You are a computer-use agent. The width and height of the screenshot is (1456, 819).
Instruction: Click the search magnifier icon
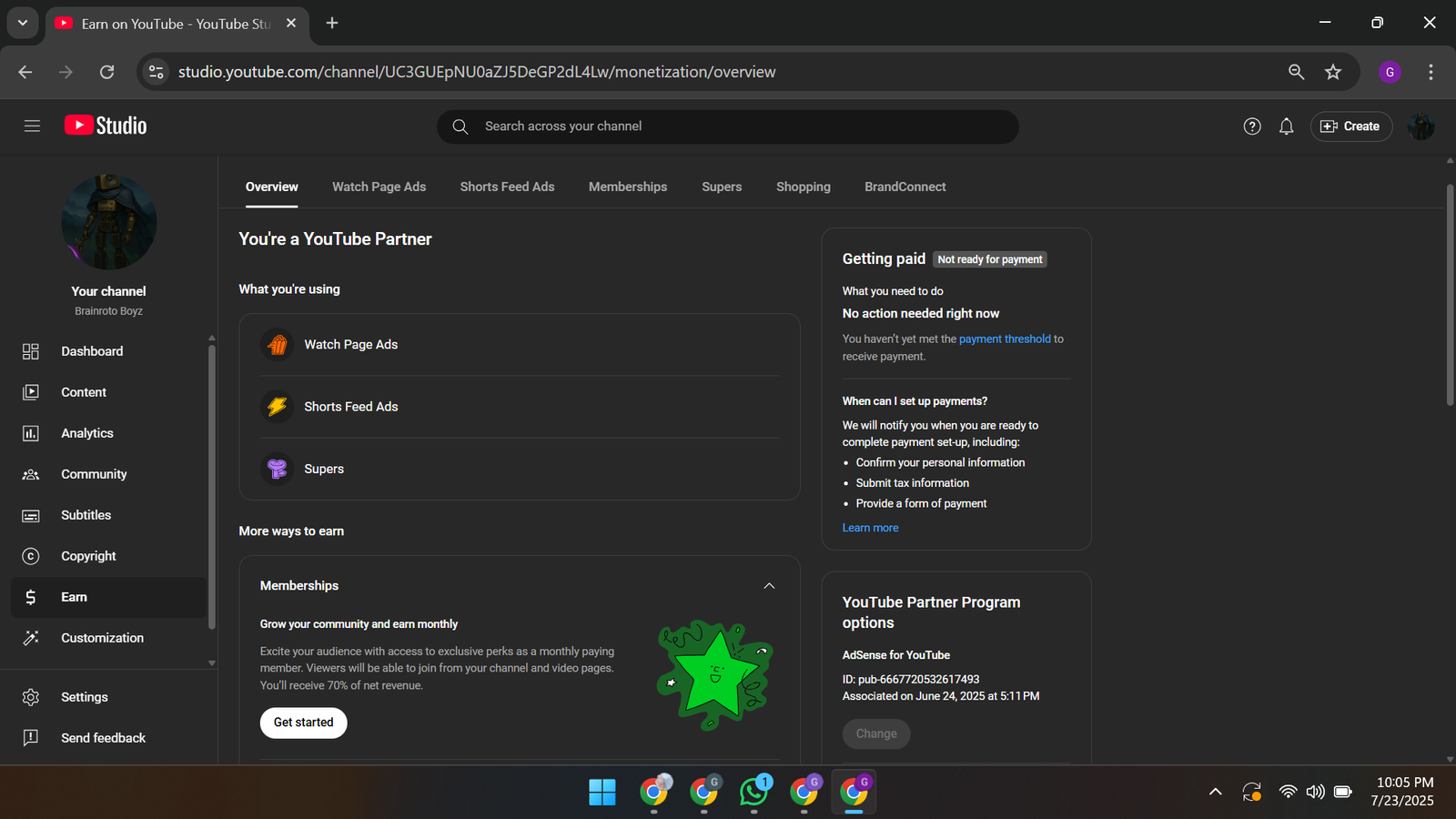(x=460, y=126)
